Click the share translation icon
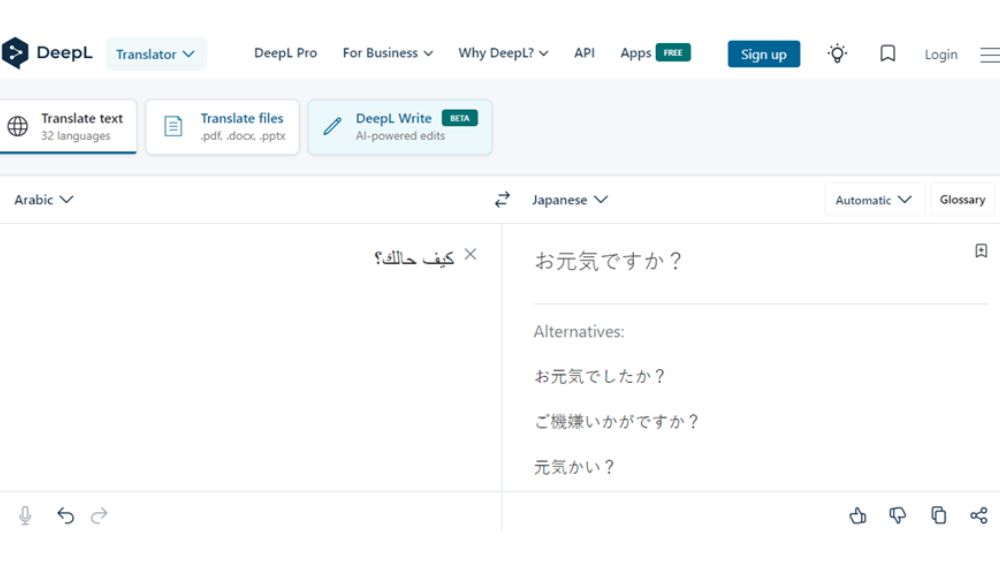Image resolution: width=1000 pixels, height=562 pixels. click(978, 516)
